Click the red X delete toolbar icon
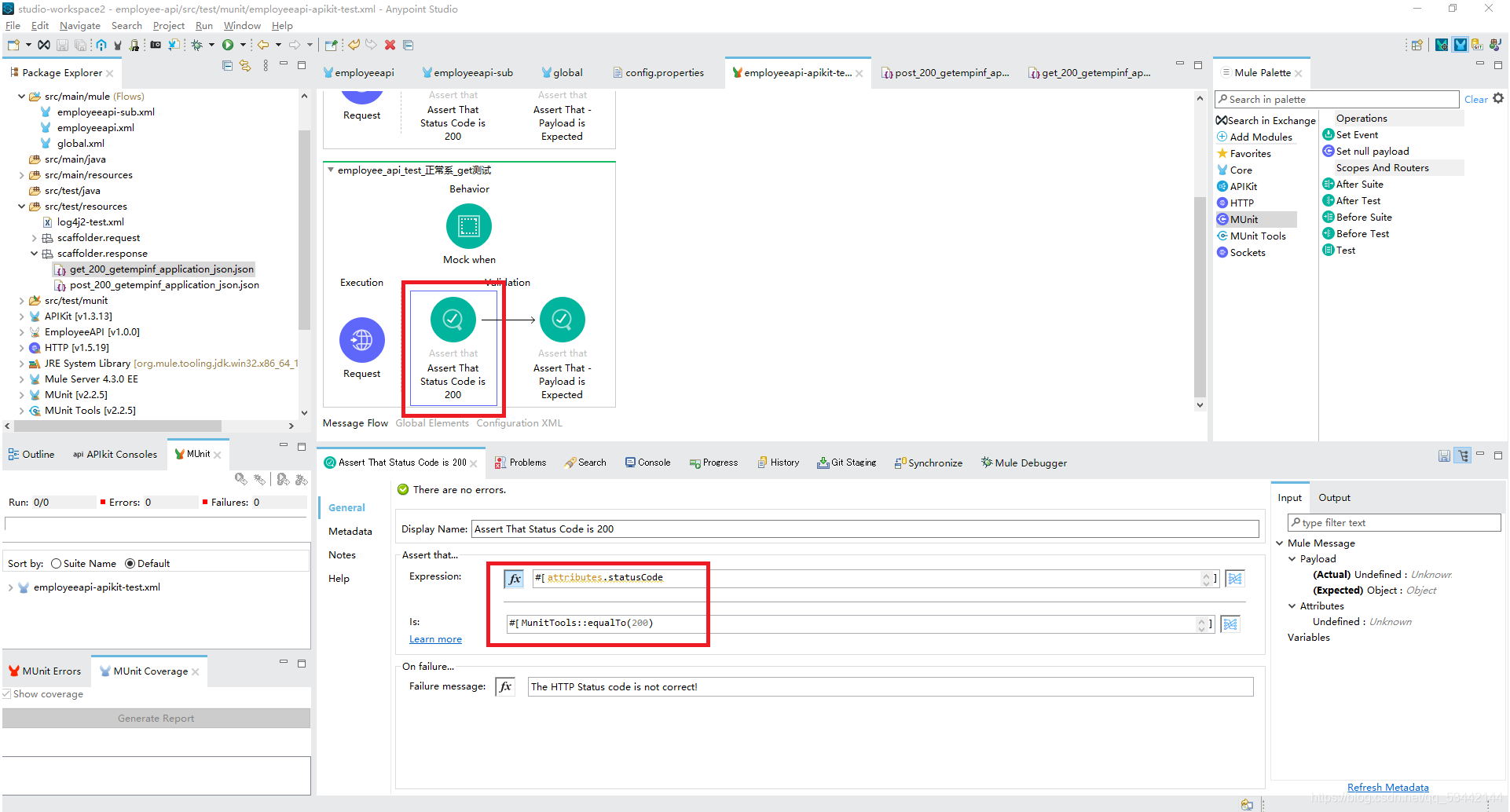This screenshot has width=1510, height=812. pos(390,45)
